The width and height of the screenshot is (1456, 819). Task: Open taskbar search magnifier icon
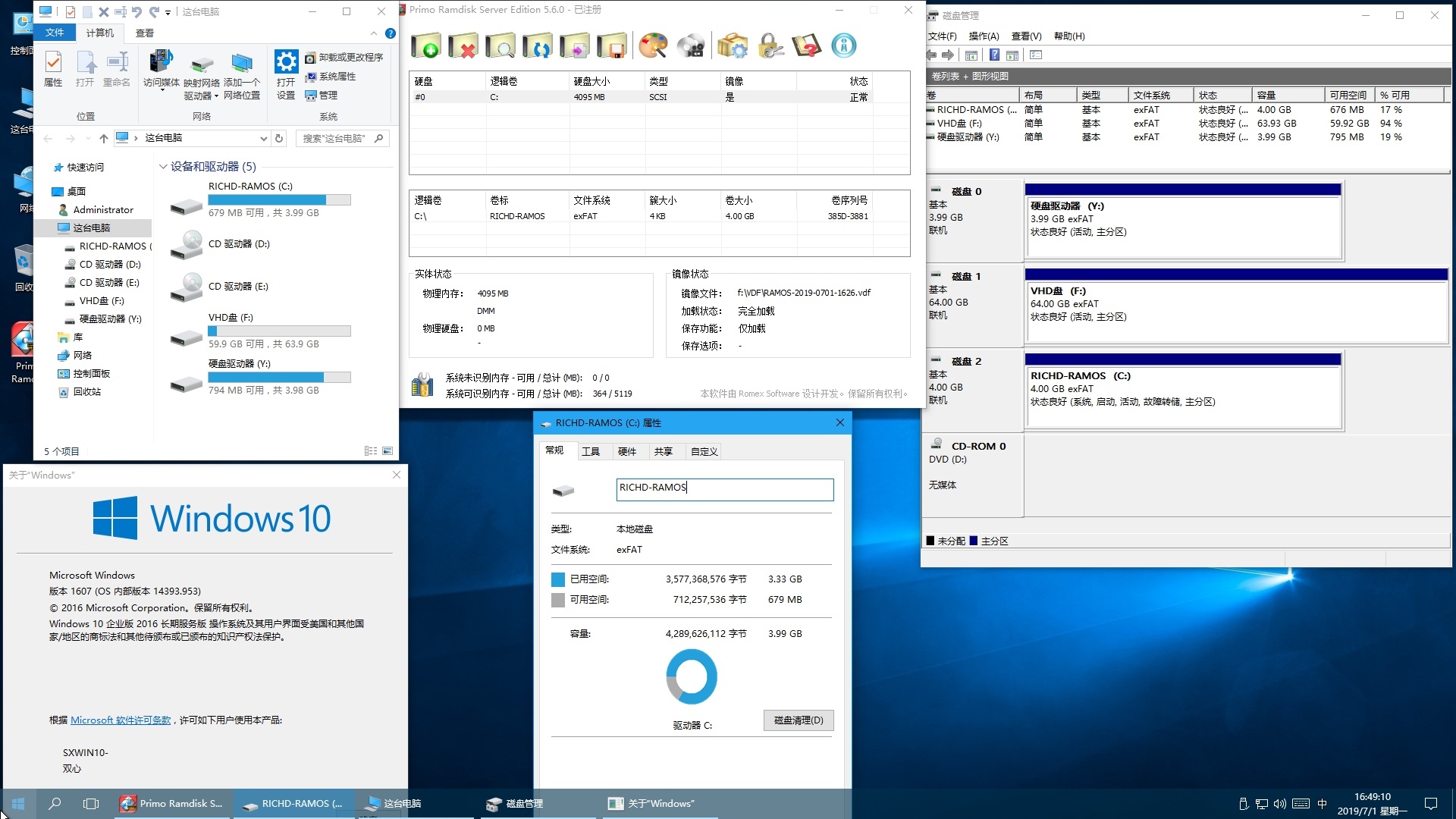pos(55,804)
